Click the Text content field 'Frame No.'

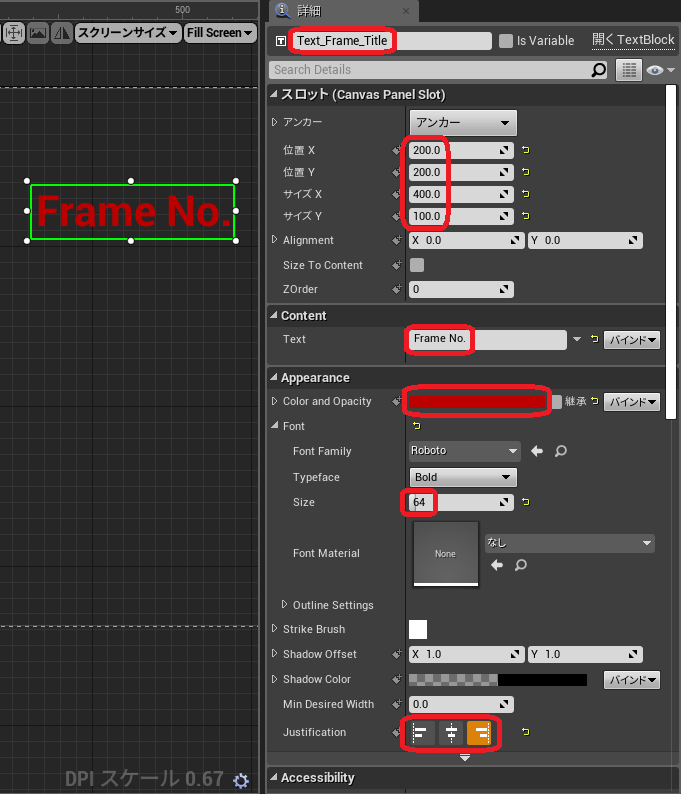(487, 339)
